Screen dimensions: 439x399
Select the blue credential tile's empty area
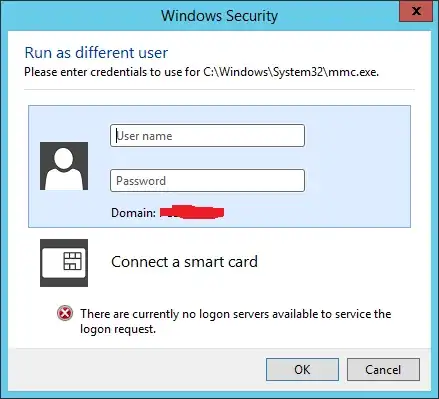[x=357, y=167]
